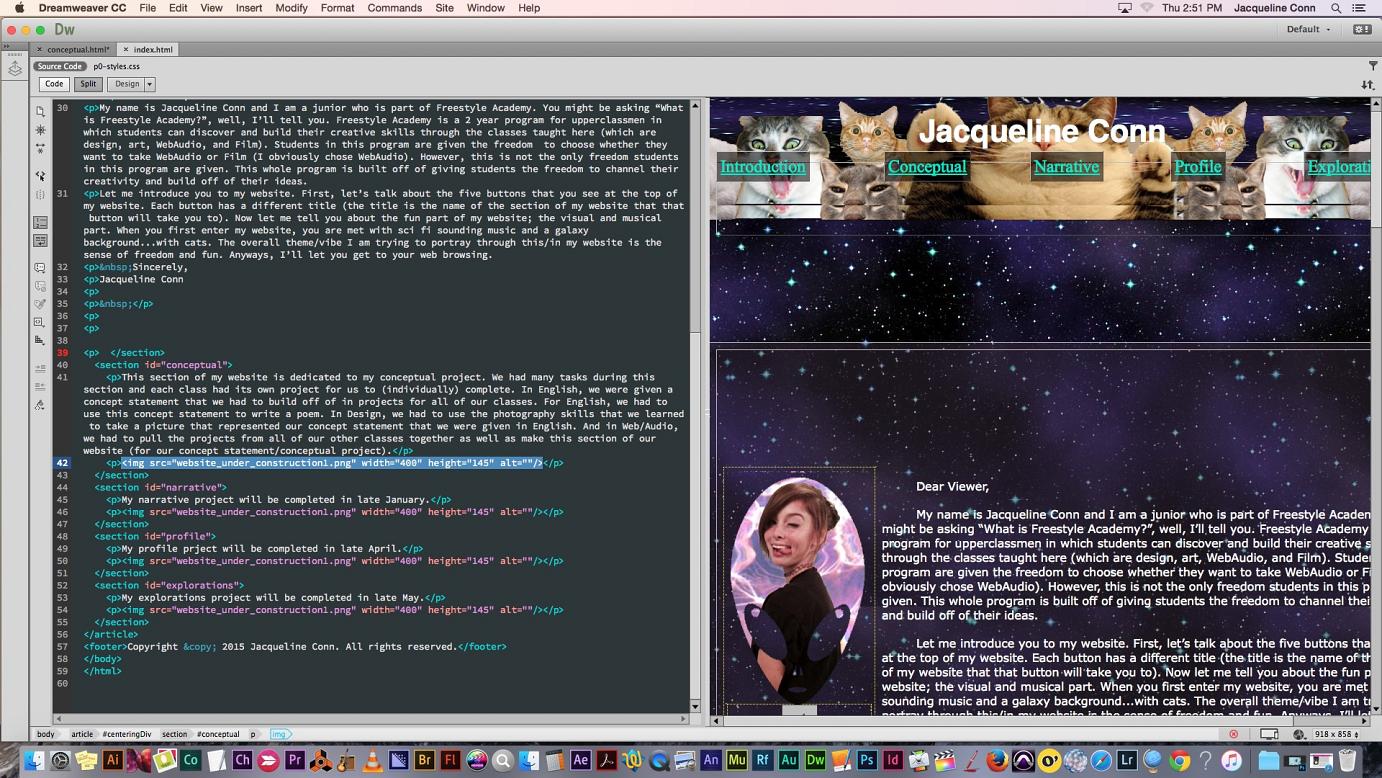Click the Format Source Code icon
Screen dimensions: 1382x778
40,405
